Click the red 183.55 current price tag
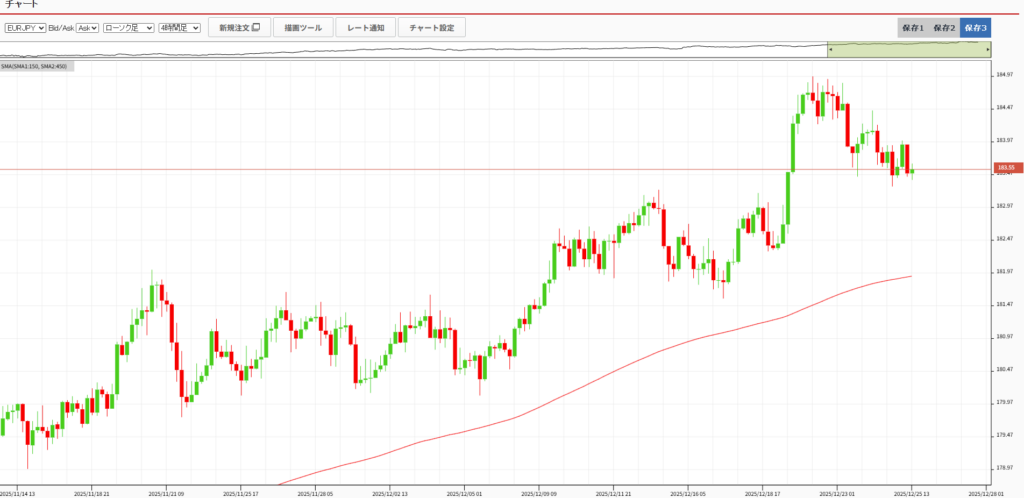This screenshot has width=1024, height=498. (x=1004, y=168)
